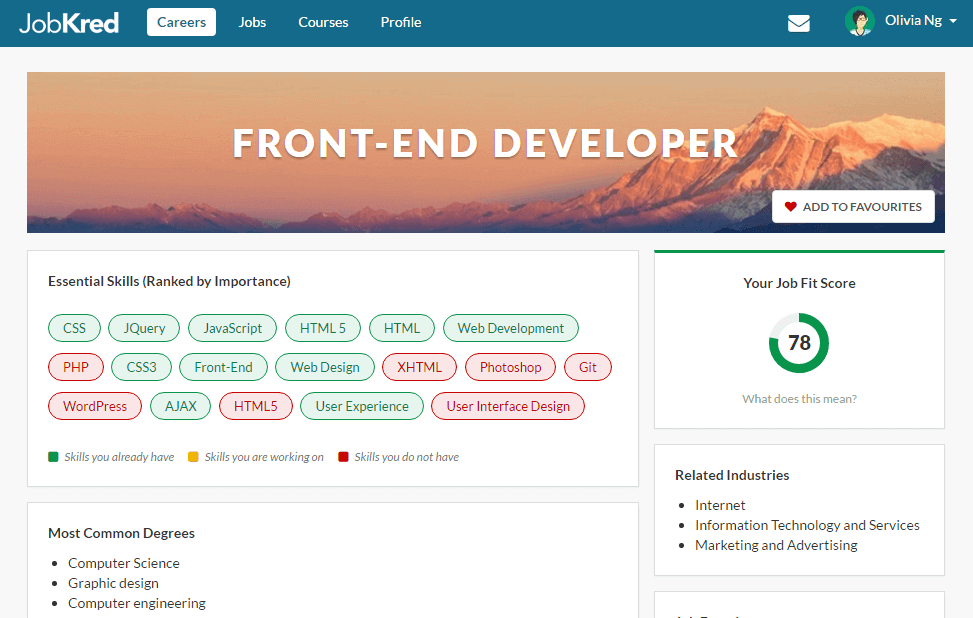
Task: Click the red PHP skill tag
Action: (x=76, y=367)
